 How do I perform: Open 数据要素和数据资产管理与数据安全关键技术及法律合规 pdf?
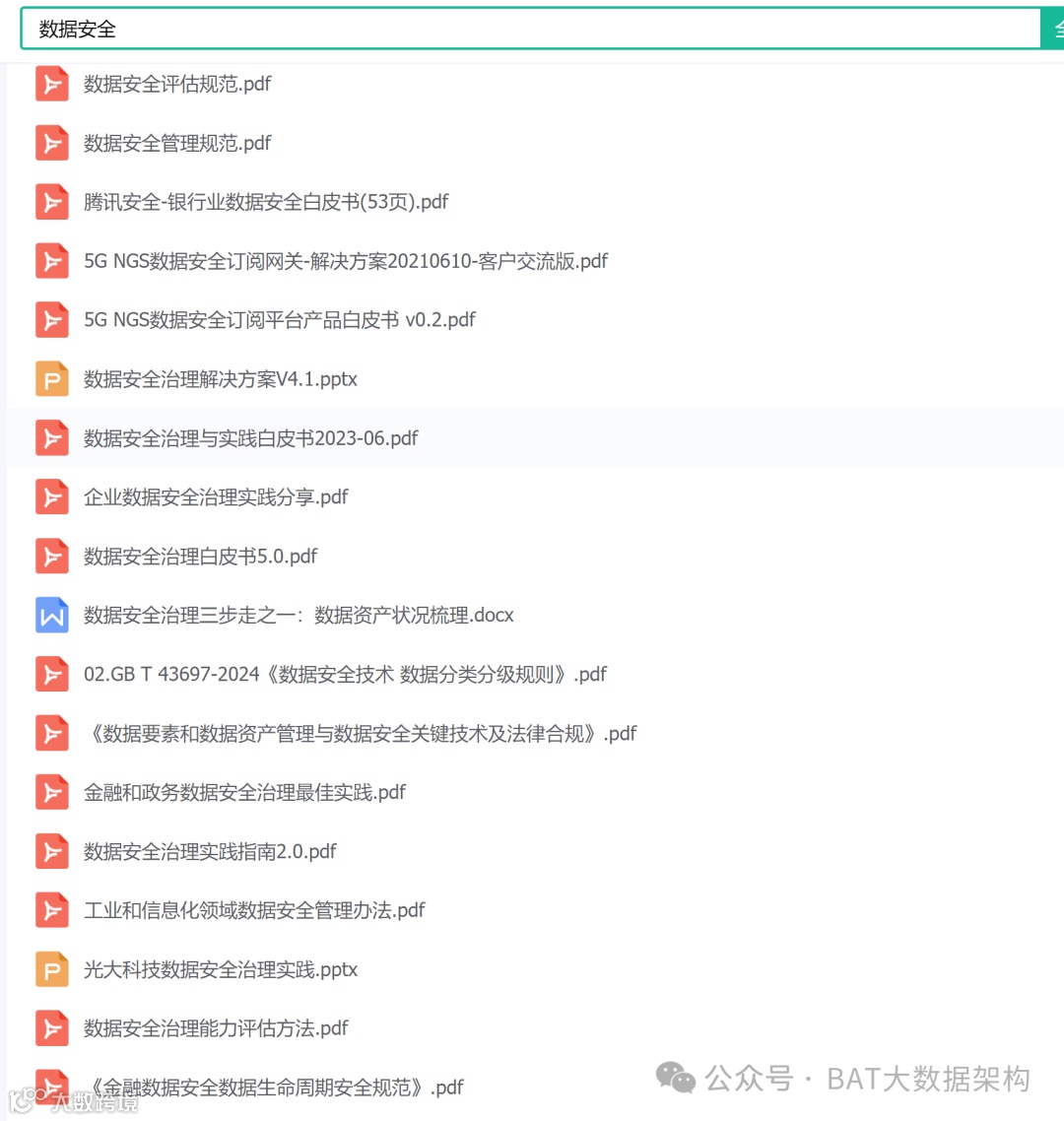click(361, 734)
